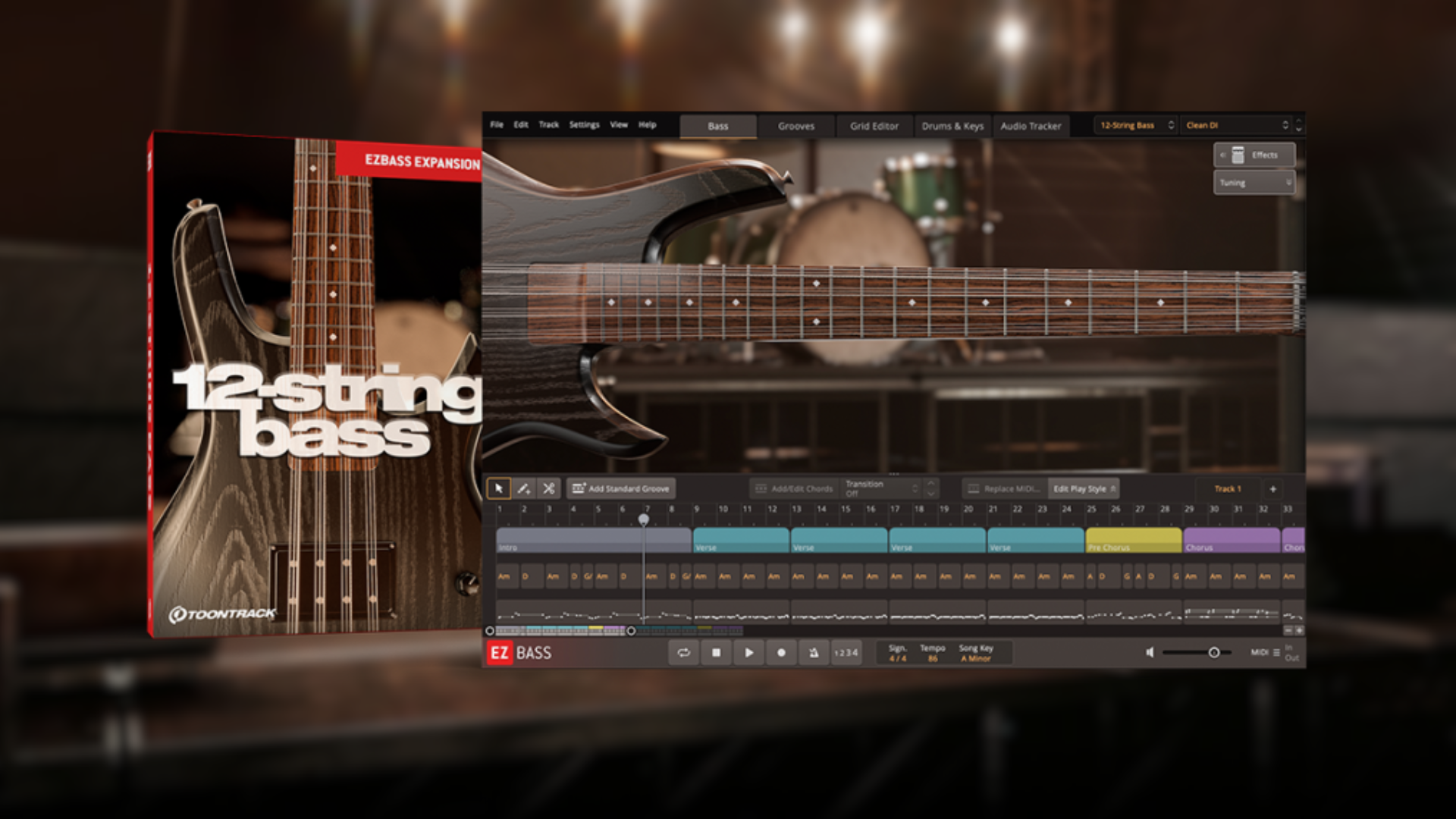Click the metronome count-in icon

click(814, 653)
